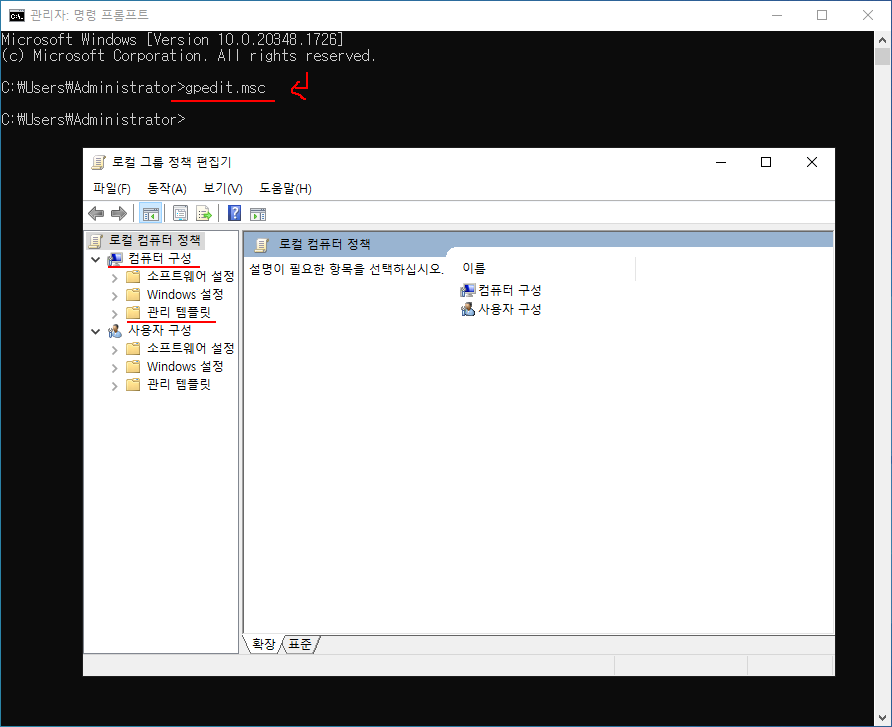Select Windows 설정 label under 사용자 구성
This screenshot has height=727, width=892.
click(x=185, y=367)
